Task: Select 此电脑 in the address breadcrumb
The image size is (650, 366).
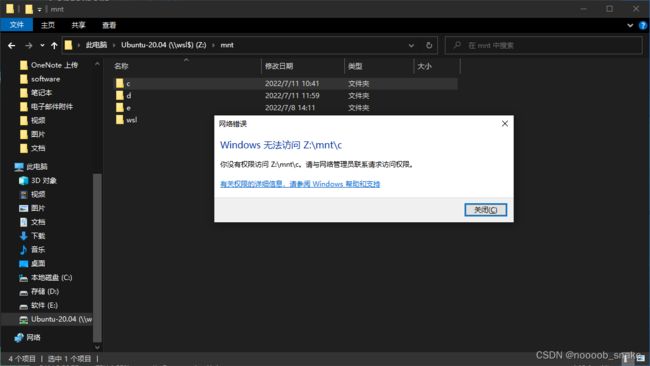Action: point(96,45)
